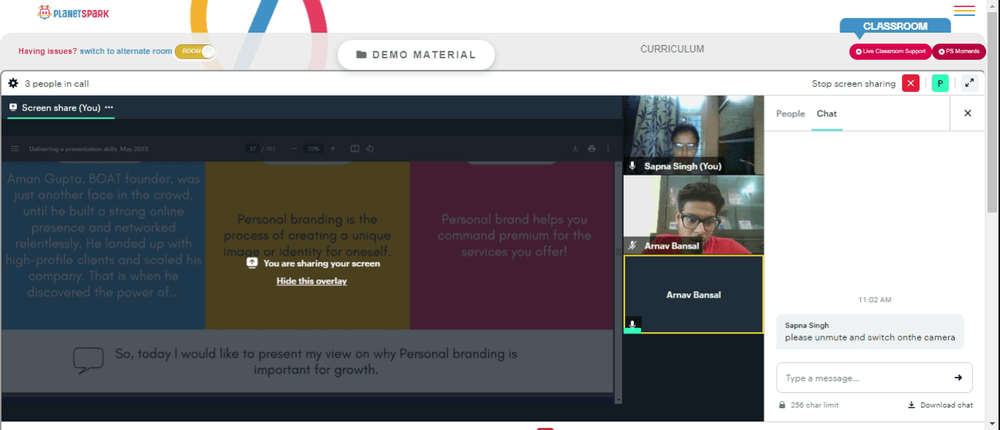Enter fullscreen with the expand arrows icon
This screenshot has width=1000, height=430.
969,83
